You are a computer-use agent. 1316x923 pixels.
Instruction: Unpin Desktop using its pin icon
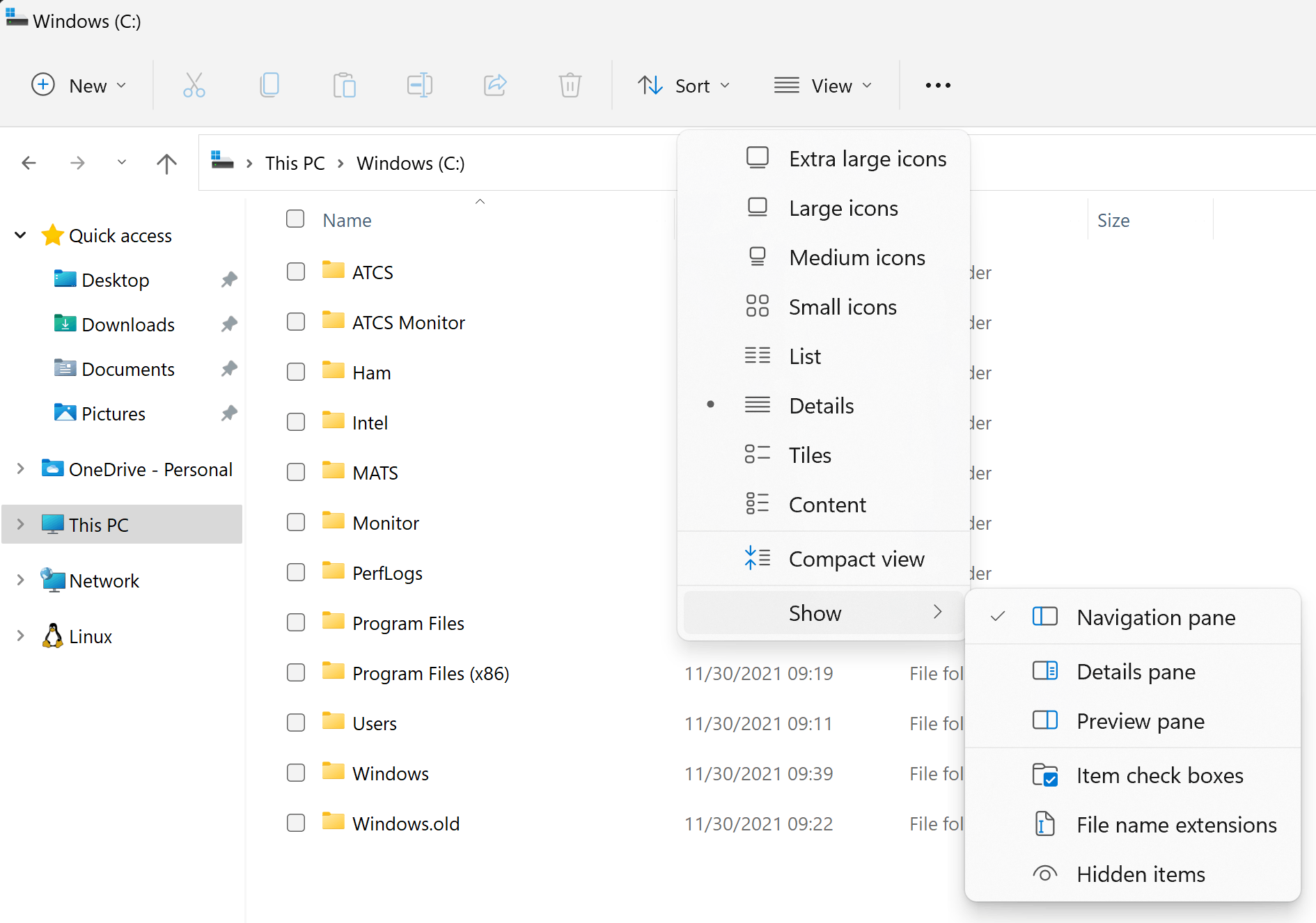click(x=229, y=280)
